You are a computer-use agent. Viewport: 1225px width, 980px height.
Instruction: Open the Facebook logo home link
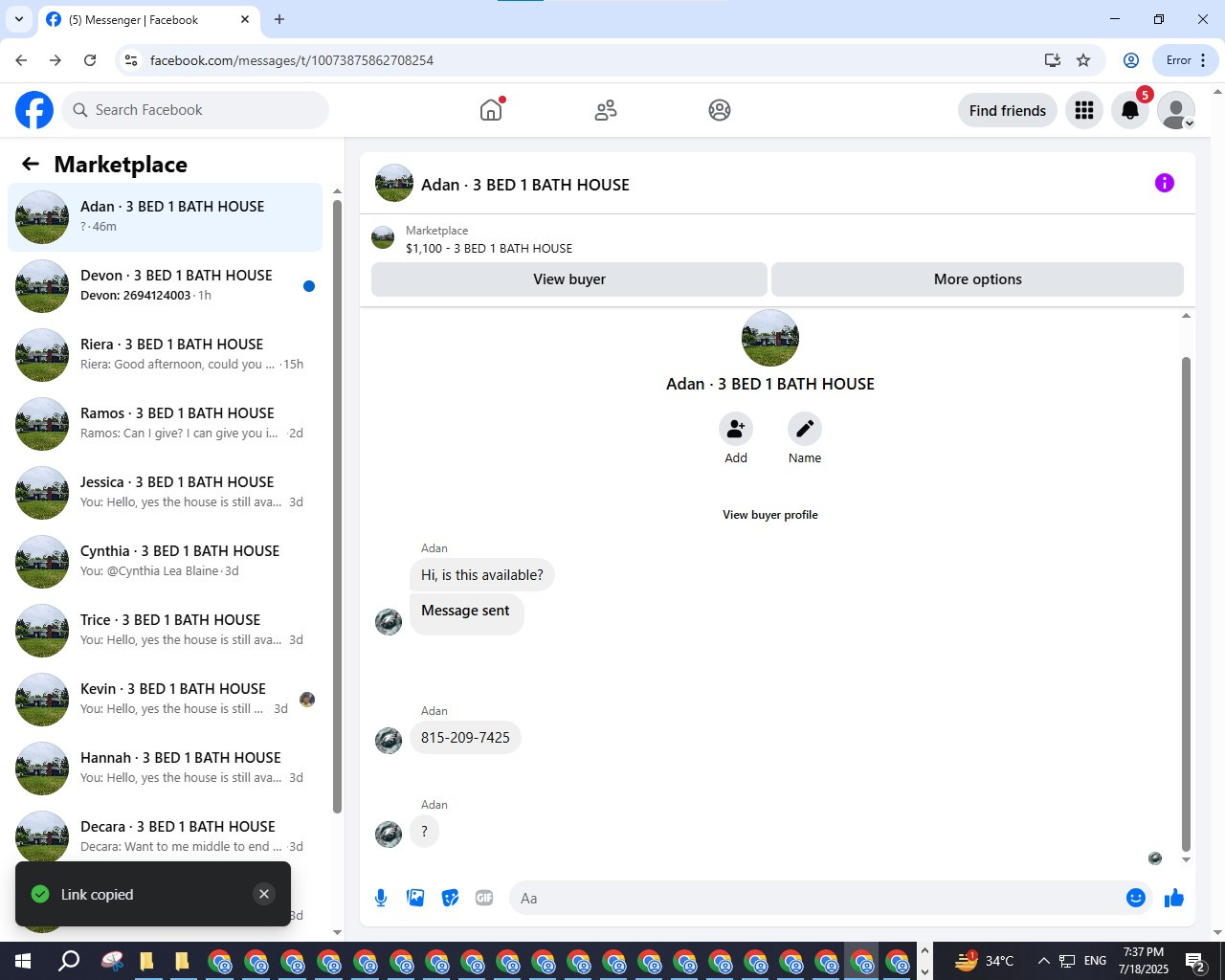point(34,110)
